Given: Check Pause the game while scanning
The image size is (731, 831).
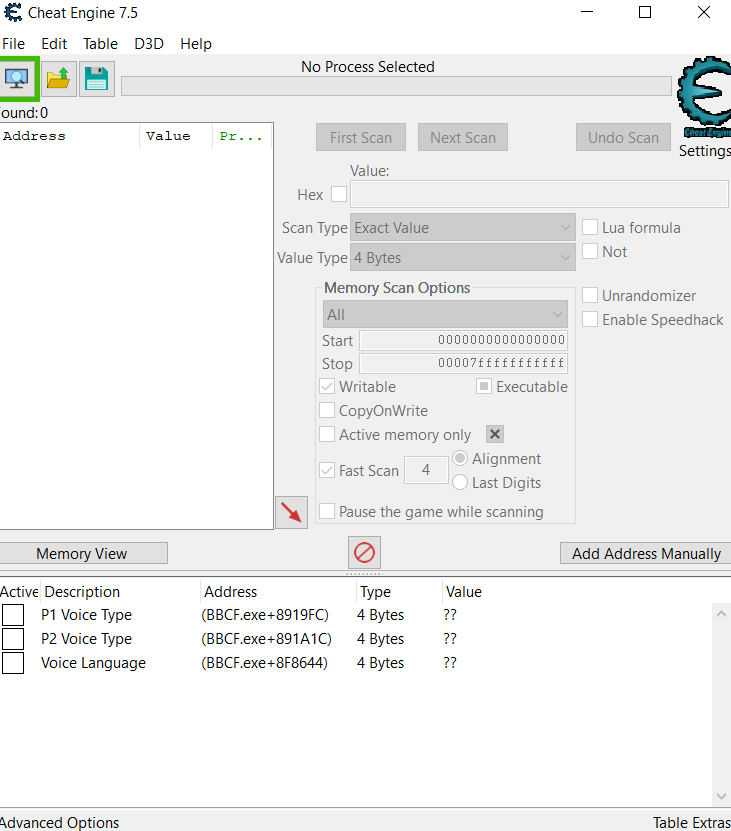Looking at the screenshot, I should [x=327, y=511].
